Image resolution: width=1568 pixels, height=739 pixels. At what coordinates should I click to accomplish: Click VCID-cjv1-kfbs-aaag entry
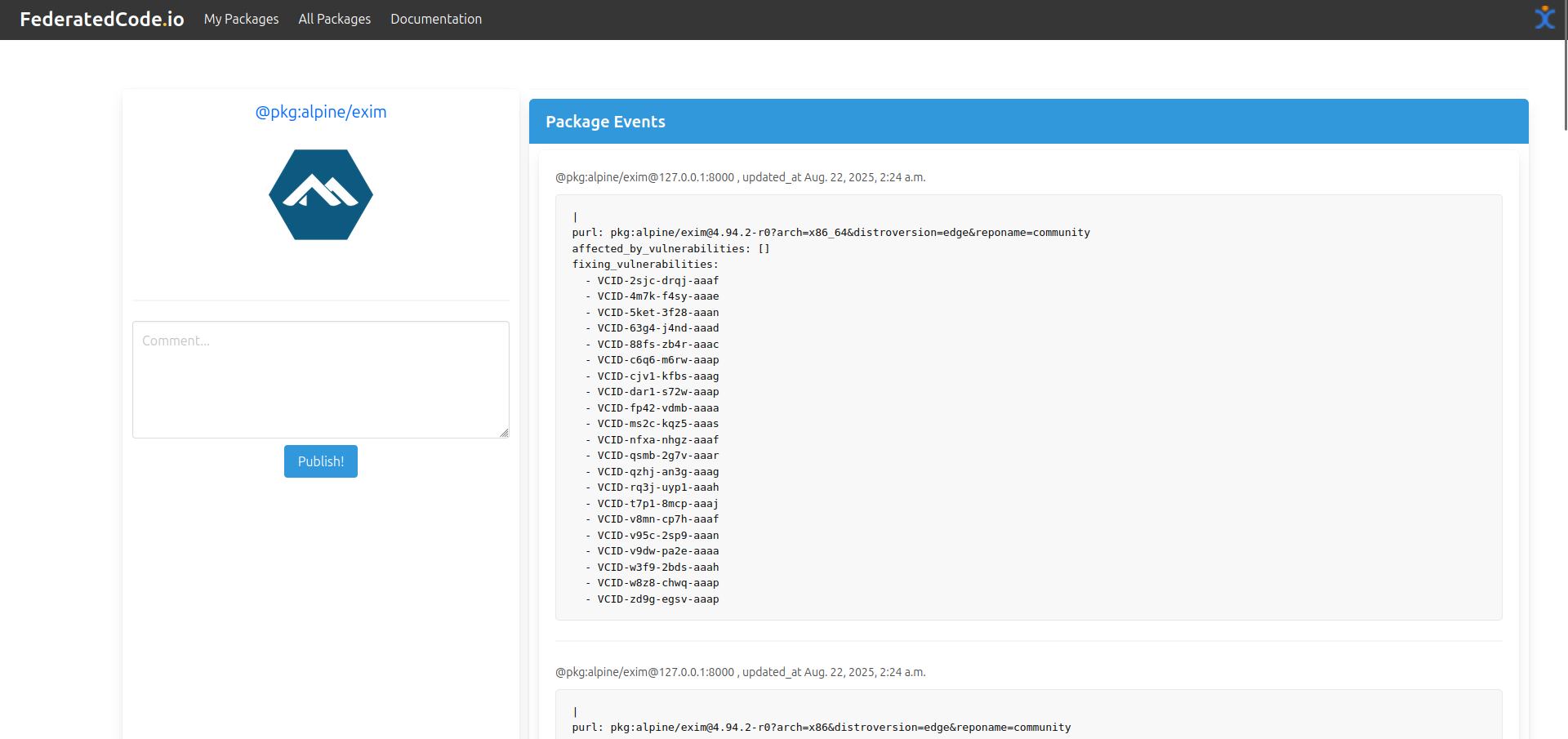click(x=658, y=376)
